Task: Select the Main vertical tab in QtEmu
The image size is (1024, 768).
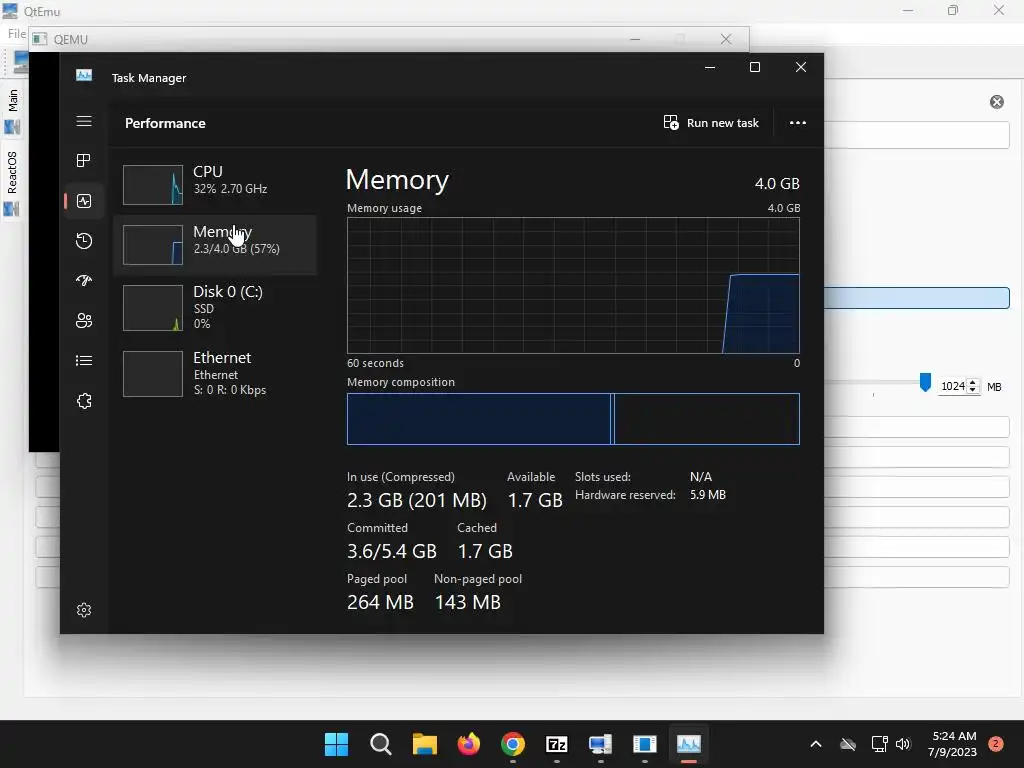Action: point(12,112)
